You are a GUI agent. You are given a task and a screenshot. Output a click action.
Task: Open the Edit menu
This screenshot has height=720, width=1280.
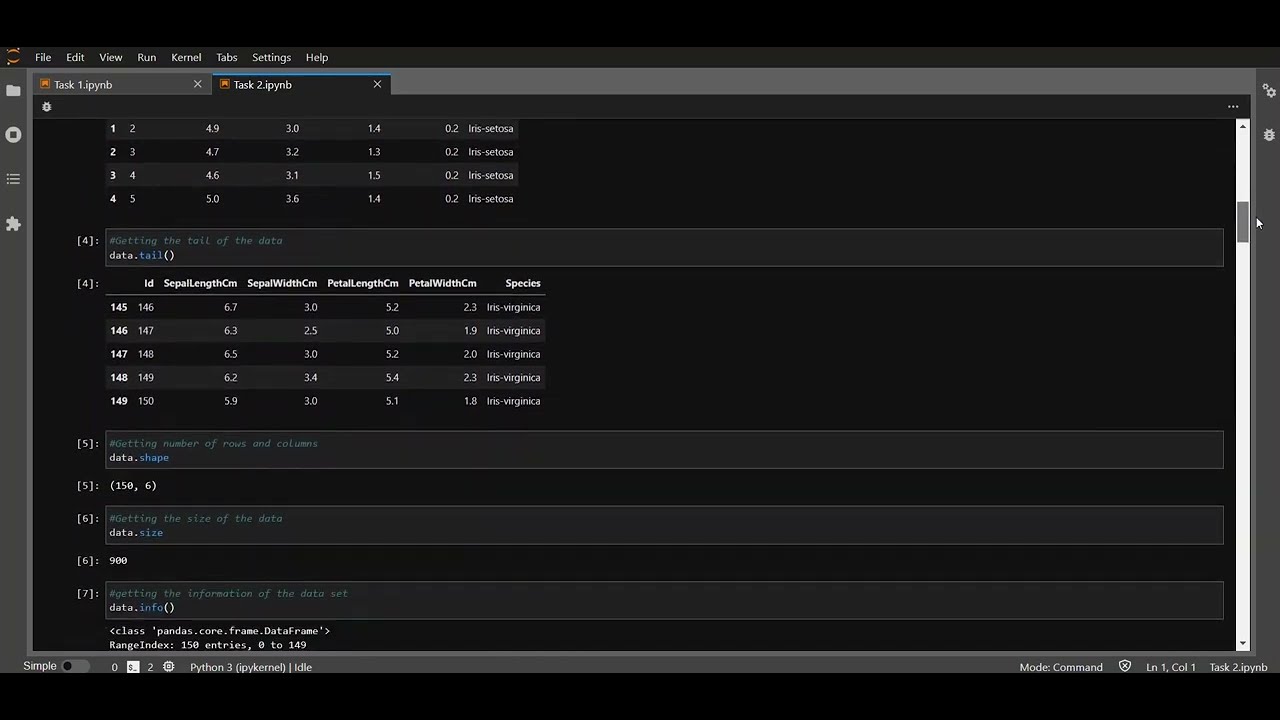75,58
